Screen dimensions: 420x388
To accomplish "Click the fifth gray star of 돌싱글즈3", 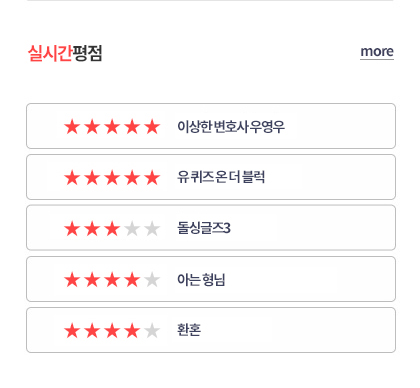I will pyautogui.click(x=152, y=229).
